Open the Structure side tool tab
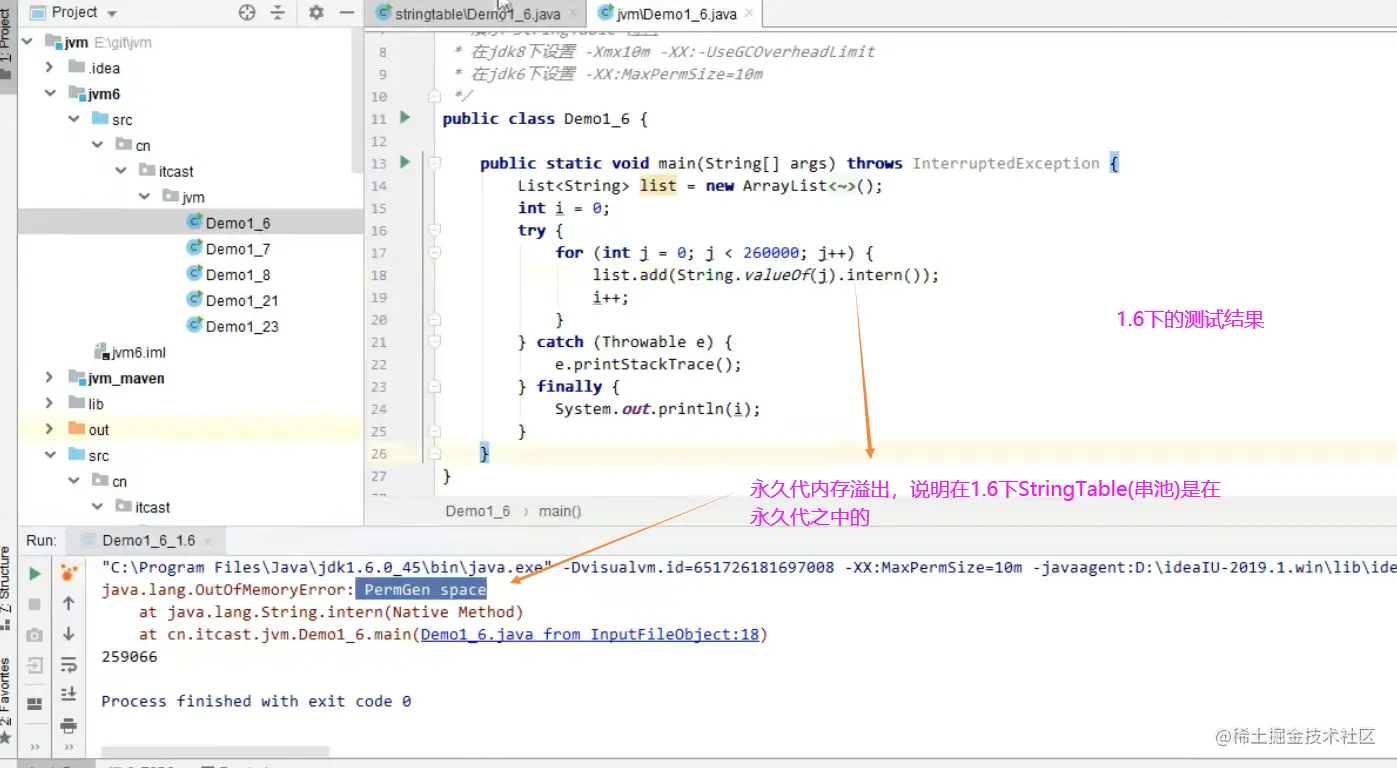This screenshot has width=1397, height=768. pyautogui.click(x=8, y=587)
